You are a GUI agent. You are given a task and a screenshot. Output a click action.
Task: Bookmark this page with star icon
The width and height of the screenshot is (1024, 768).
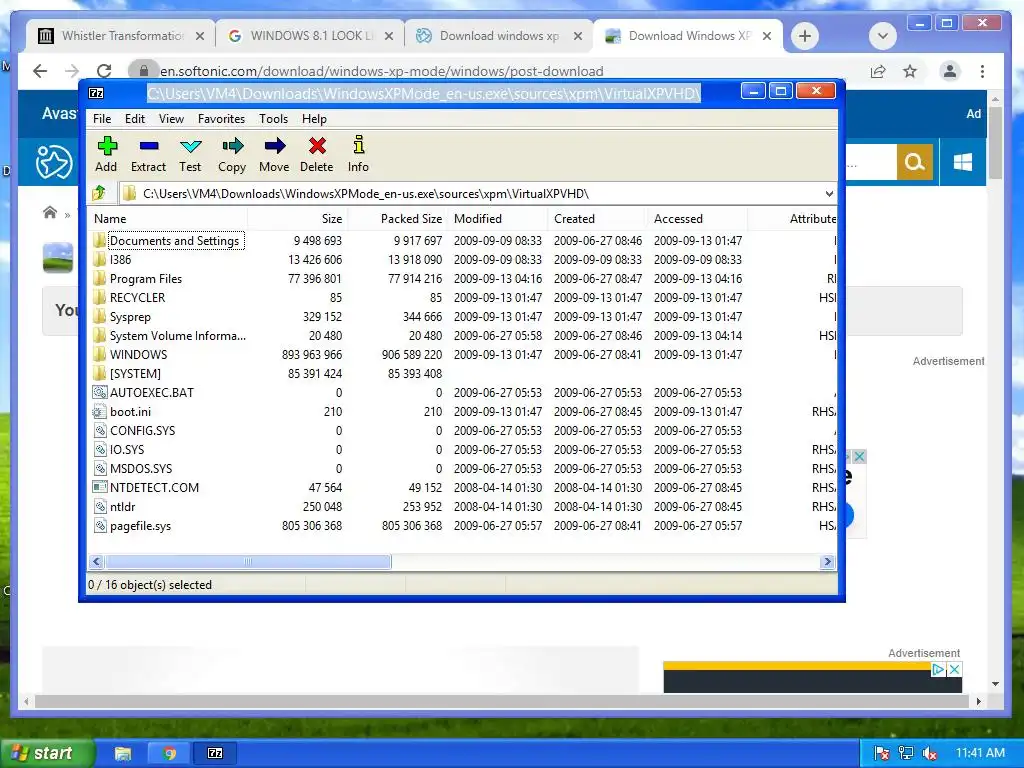coord(910,71)
